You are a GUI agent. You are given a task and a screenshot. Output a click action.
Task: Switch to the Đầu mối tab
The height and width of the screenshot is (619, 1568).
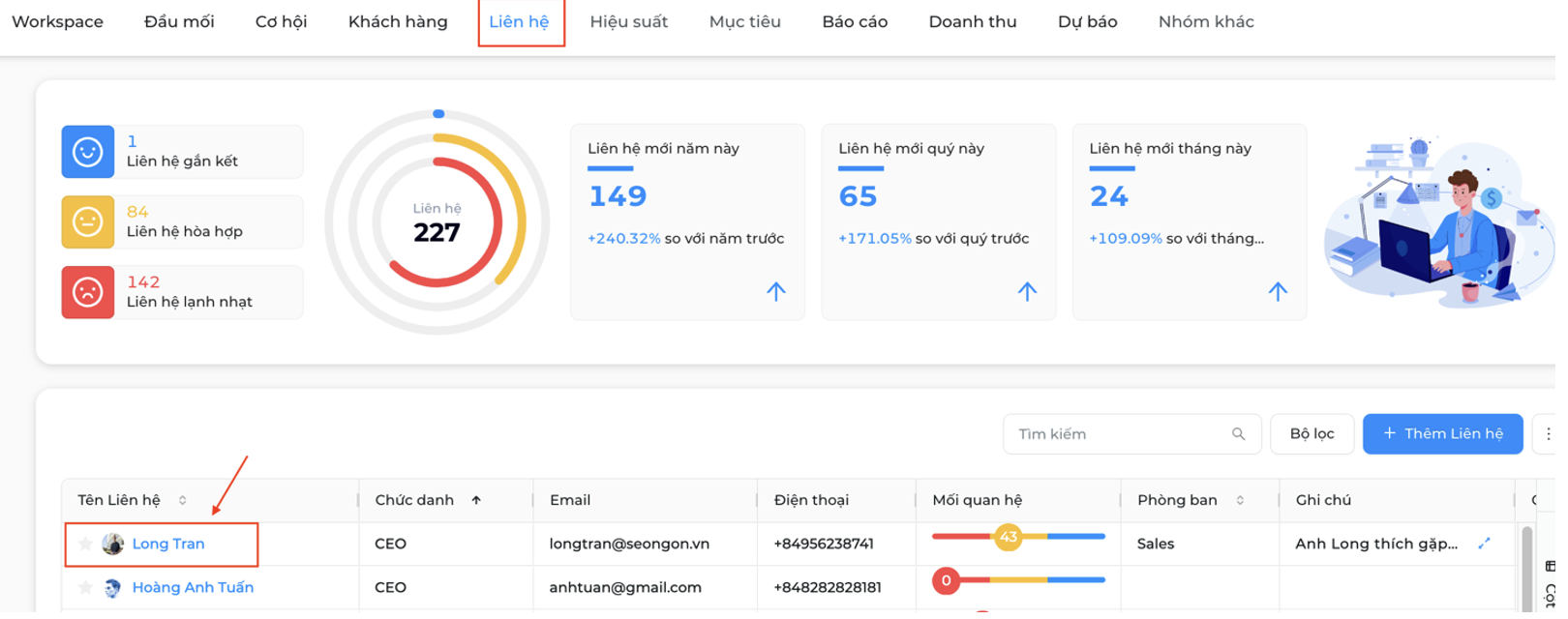tap(179, 21)
